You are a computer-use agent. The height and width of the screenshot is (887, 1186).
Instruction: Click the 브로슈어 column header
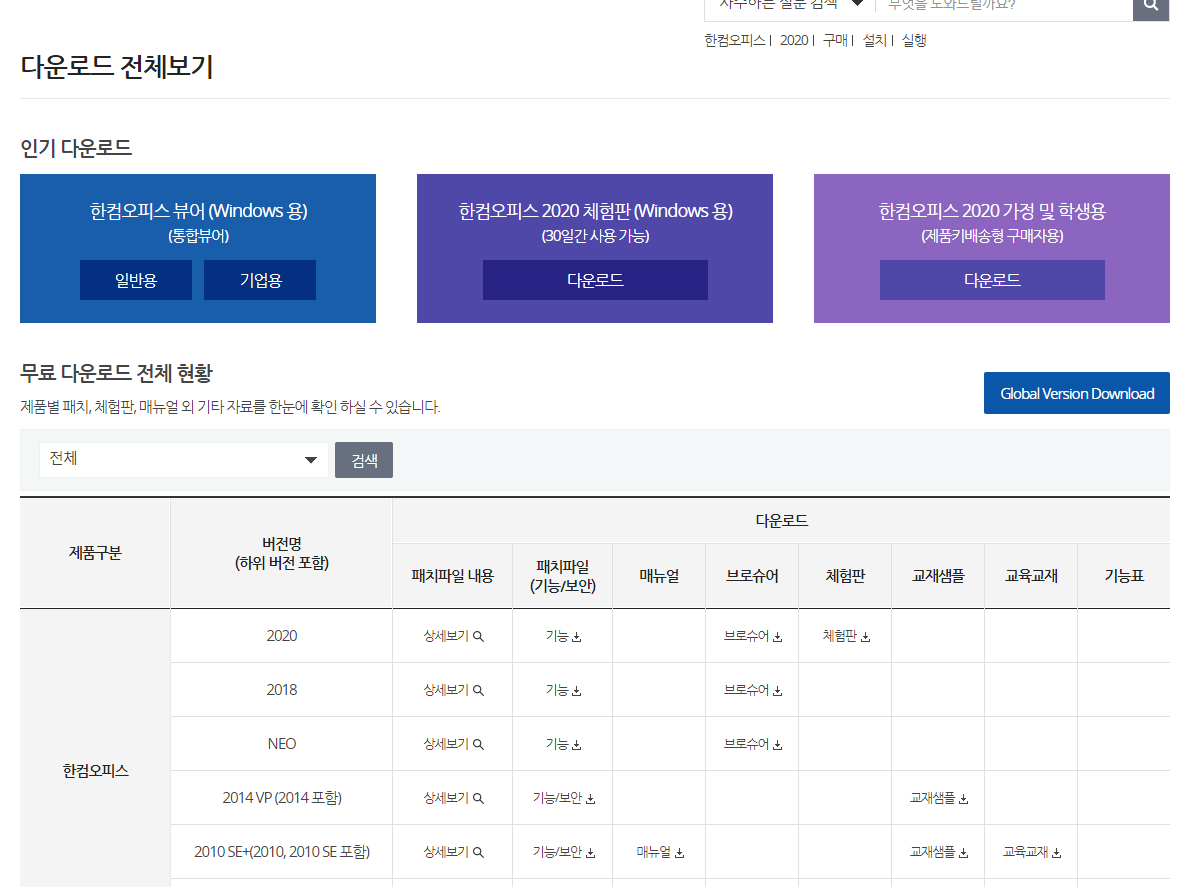point(752,576)
